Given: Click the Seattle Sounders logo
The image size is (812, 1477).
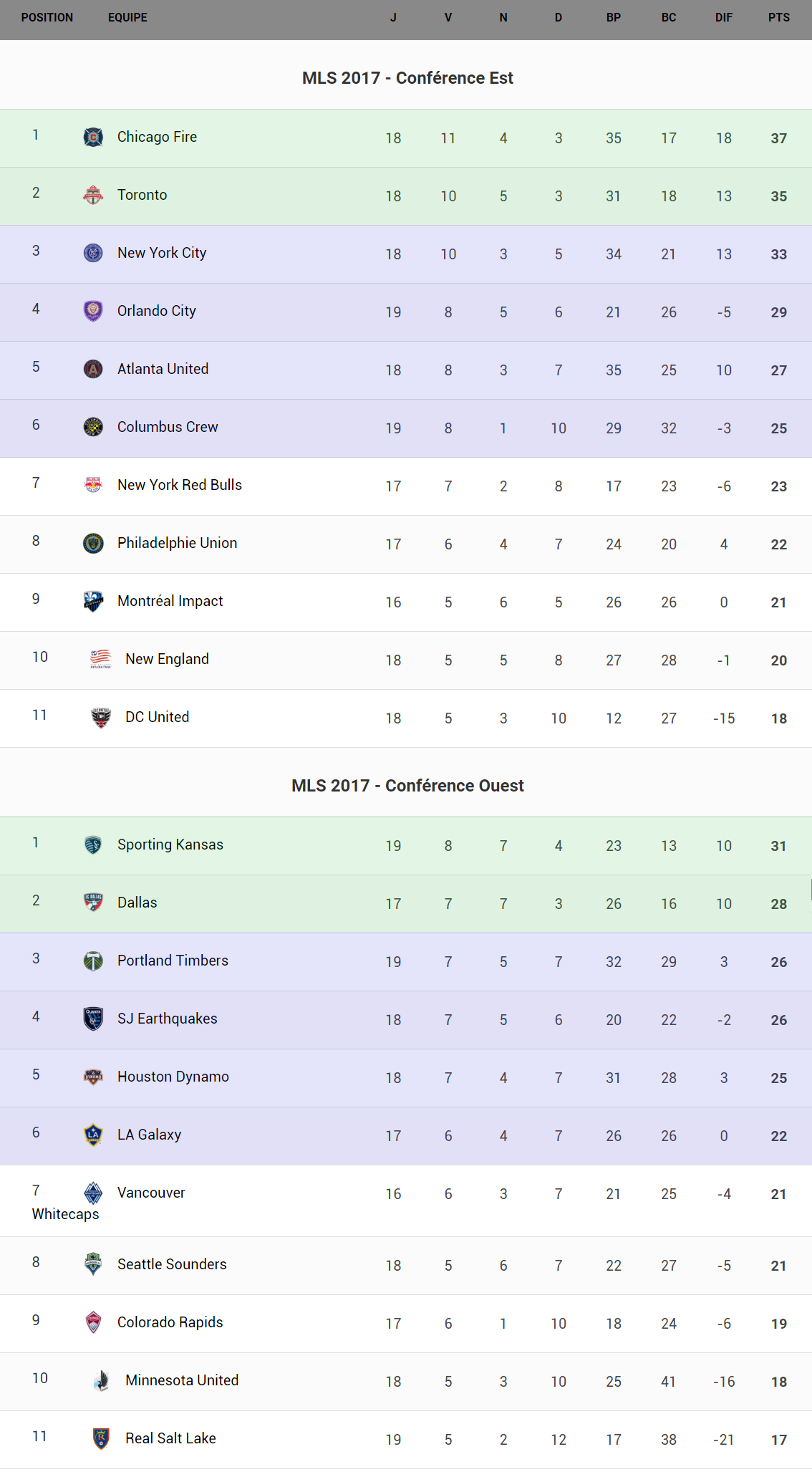Looking at the screenshot, I should [93, 1264].
